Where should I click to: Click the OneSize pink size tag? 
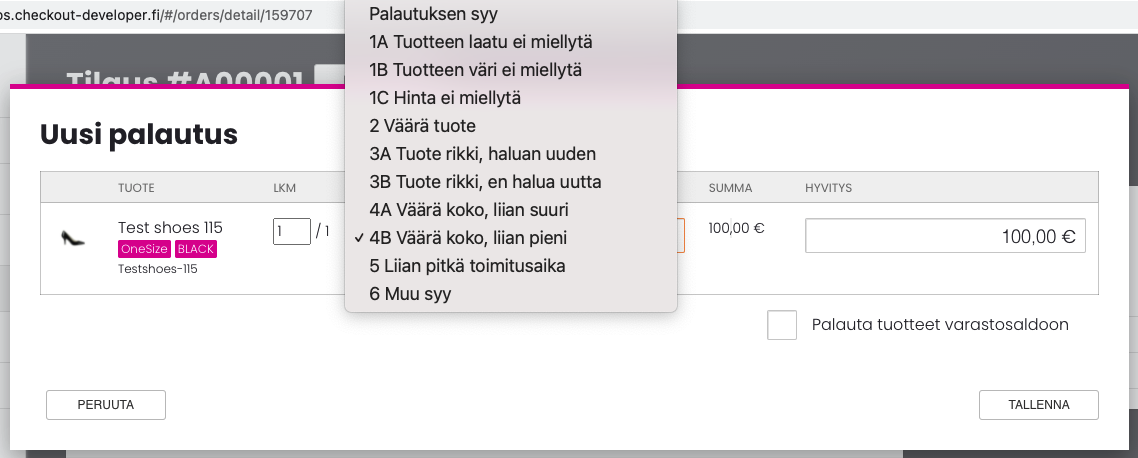click(144, 249)
